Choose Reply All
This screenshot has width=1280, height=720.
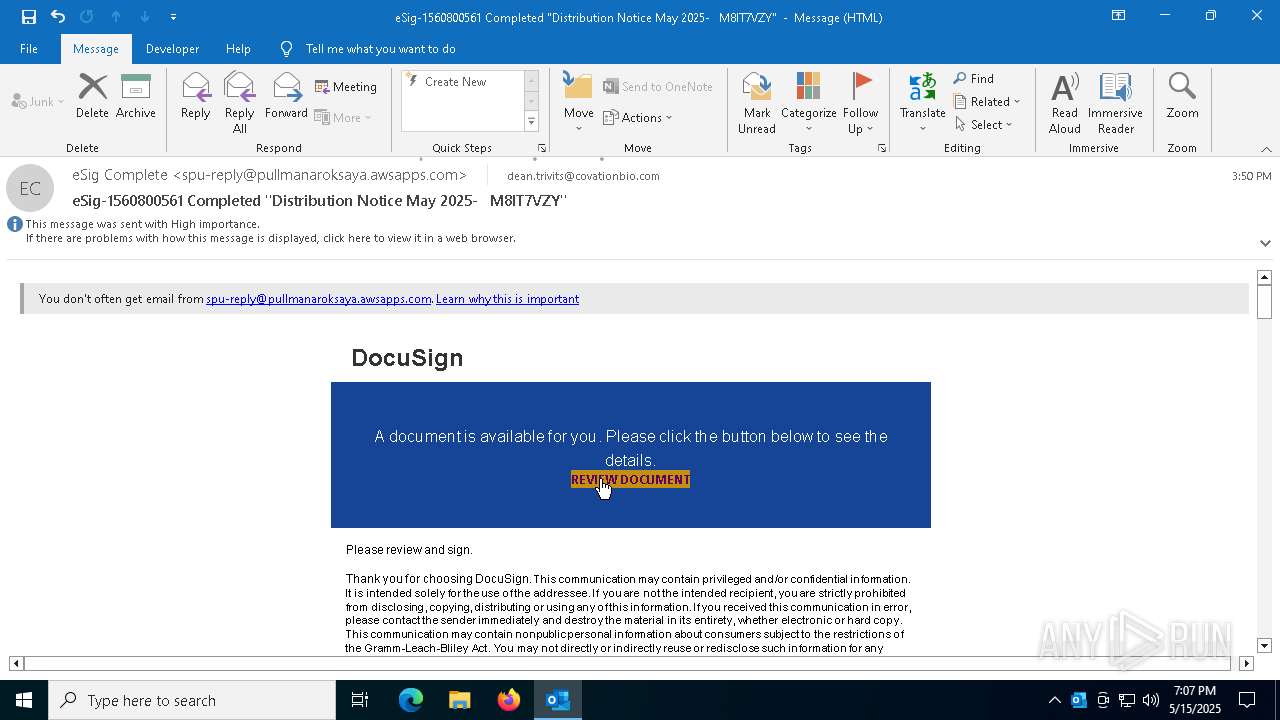point(239,103)
